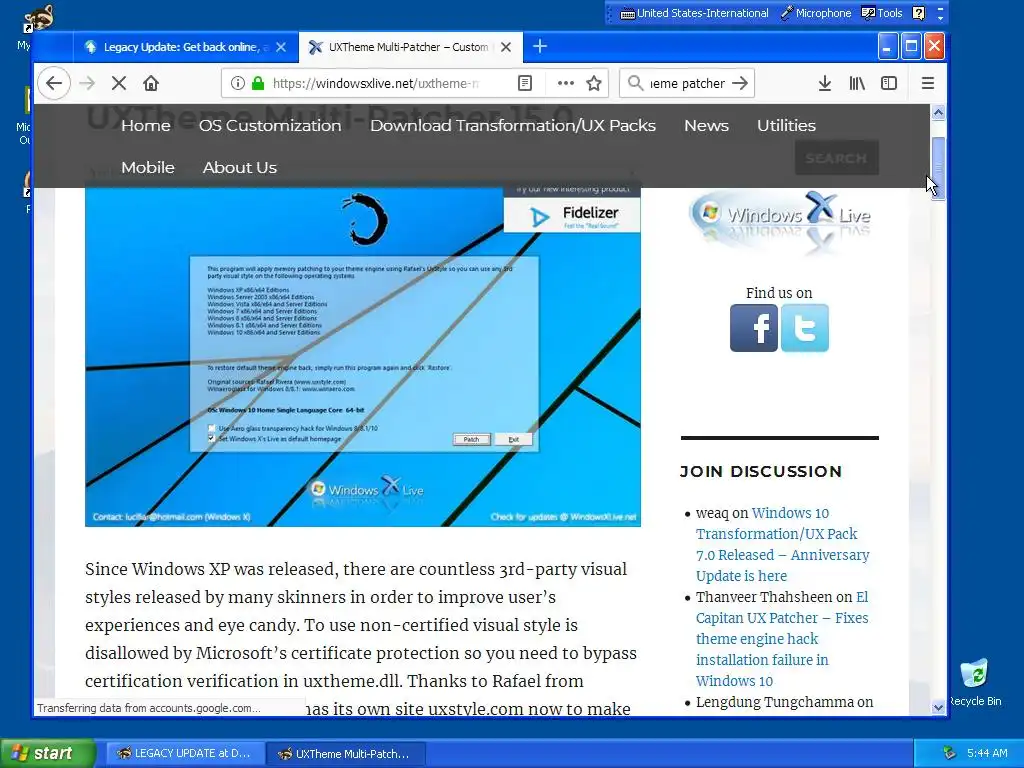Open the OS Customization menu
This screenshot has width=1024, height=768.
[x=270, y=125]
